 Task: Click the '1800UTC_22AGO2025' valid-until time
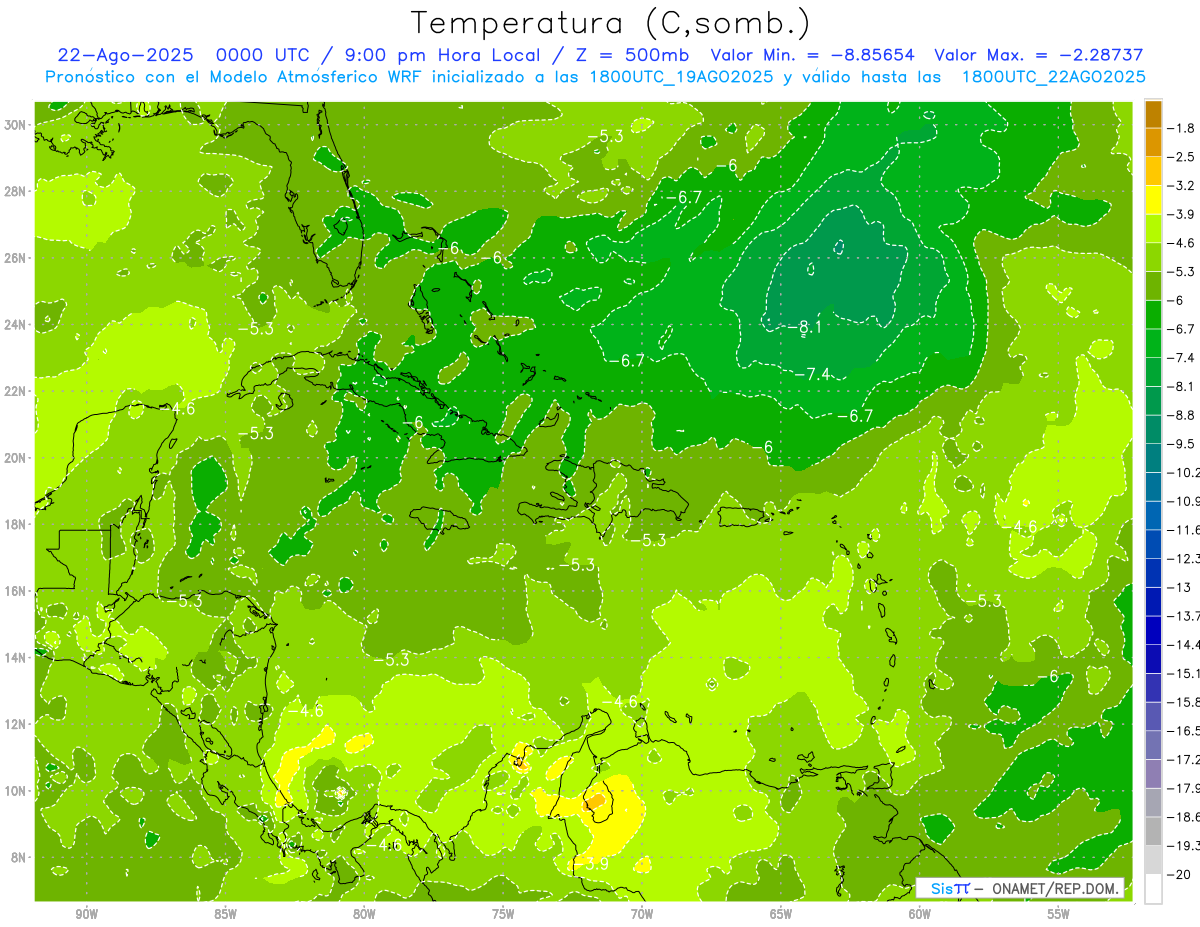tap(1053, 77)
